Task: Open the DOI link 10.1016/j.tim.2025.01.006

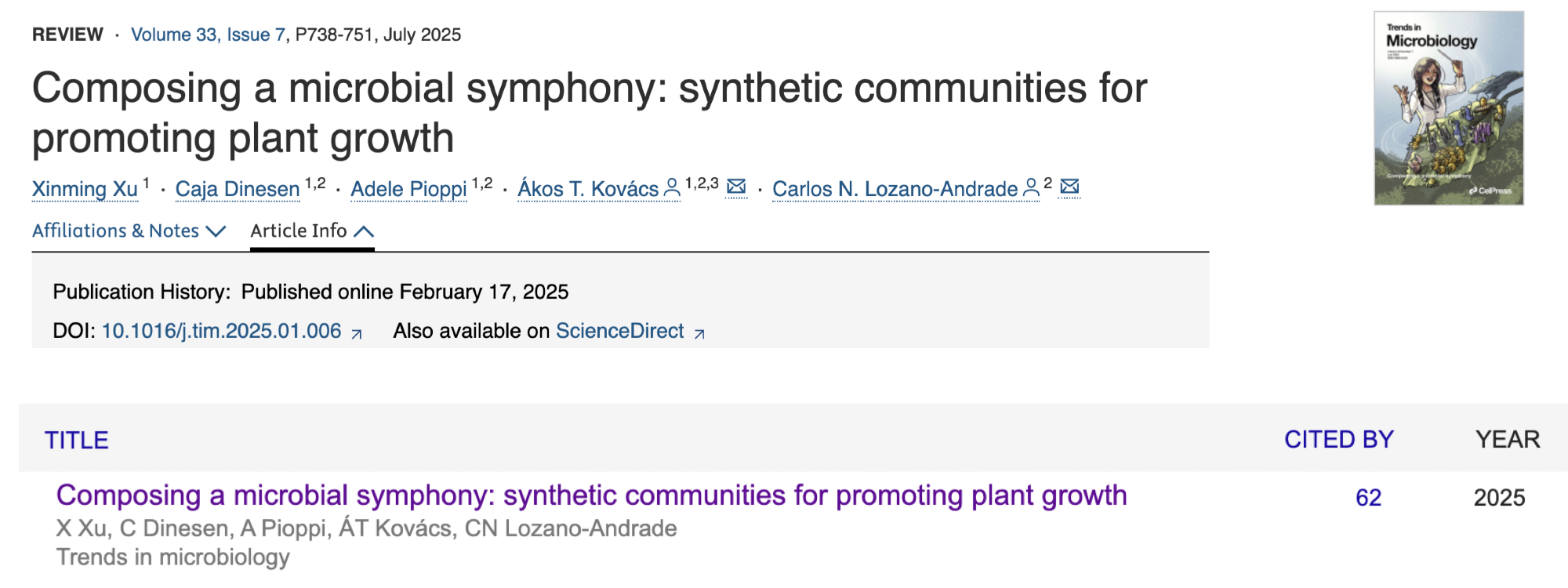Action: tap(221, 331)
